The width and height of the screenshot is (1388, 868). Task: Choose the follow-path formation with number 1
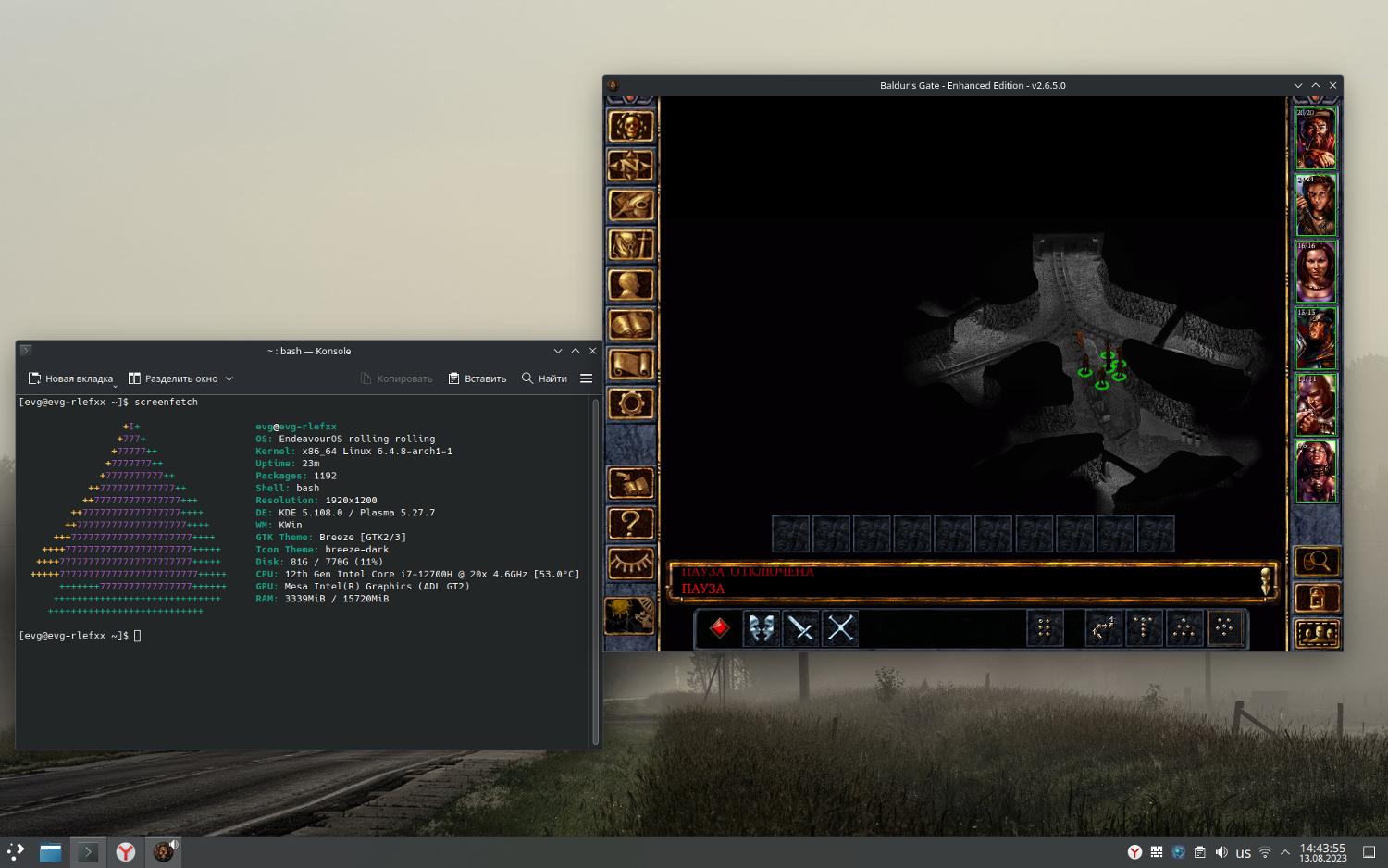click(x=1103, y=628)
